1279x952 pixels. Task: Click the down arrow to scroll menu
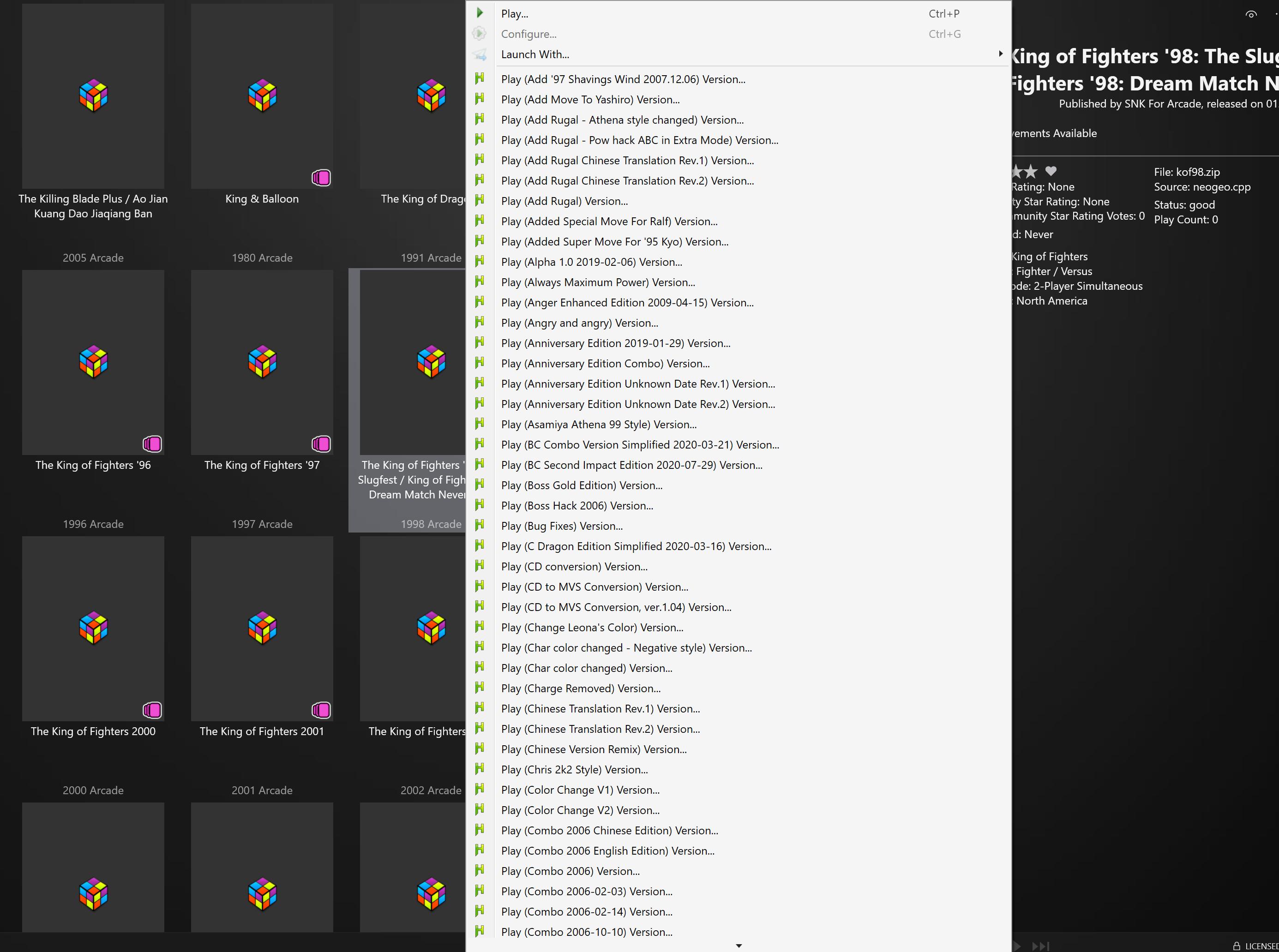pos(739,945)
